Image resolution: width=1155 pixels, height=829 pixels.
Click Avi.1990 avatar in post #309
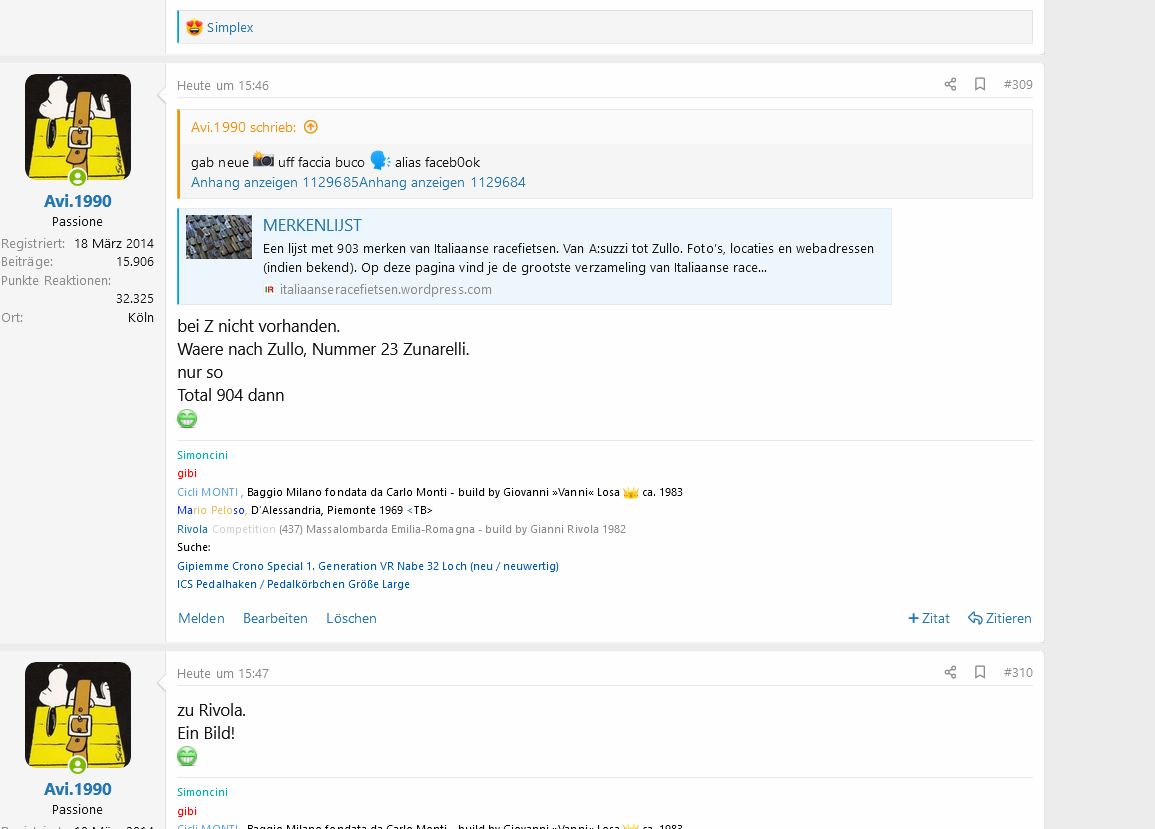[x=78, y=127]
